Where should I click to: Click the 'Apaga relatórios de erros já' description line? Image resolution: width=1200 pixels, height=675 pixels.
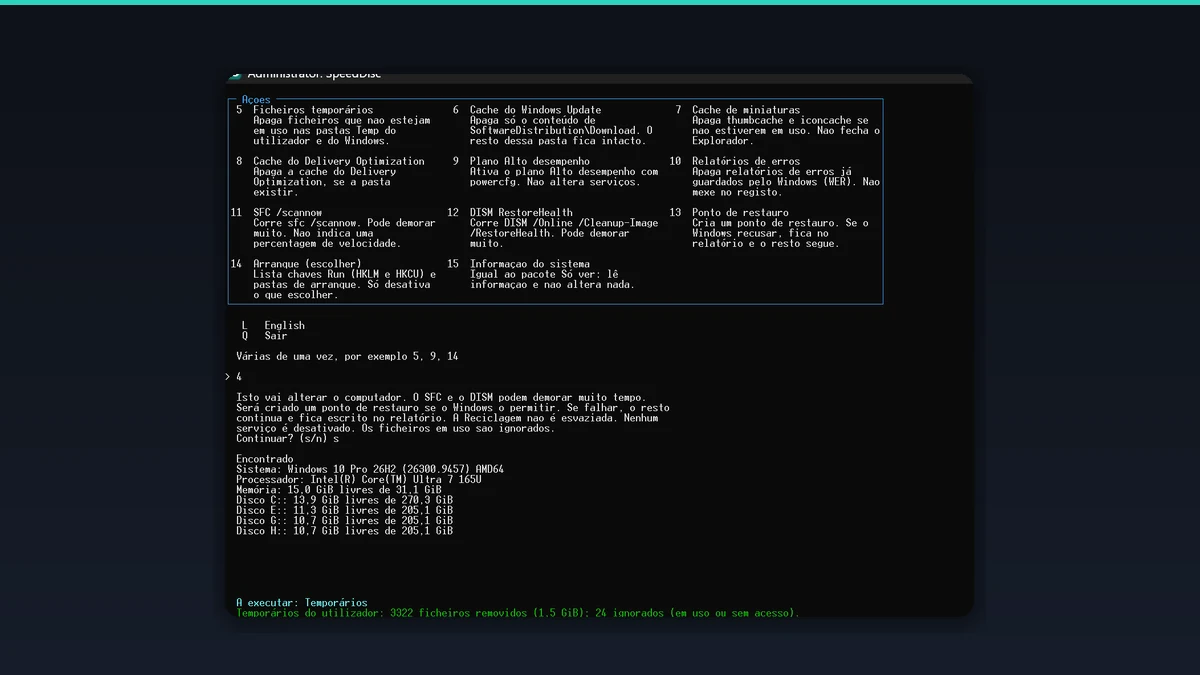[x=772, y=171]
